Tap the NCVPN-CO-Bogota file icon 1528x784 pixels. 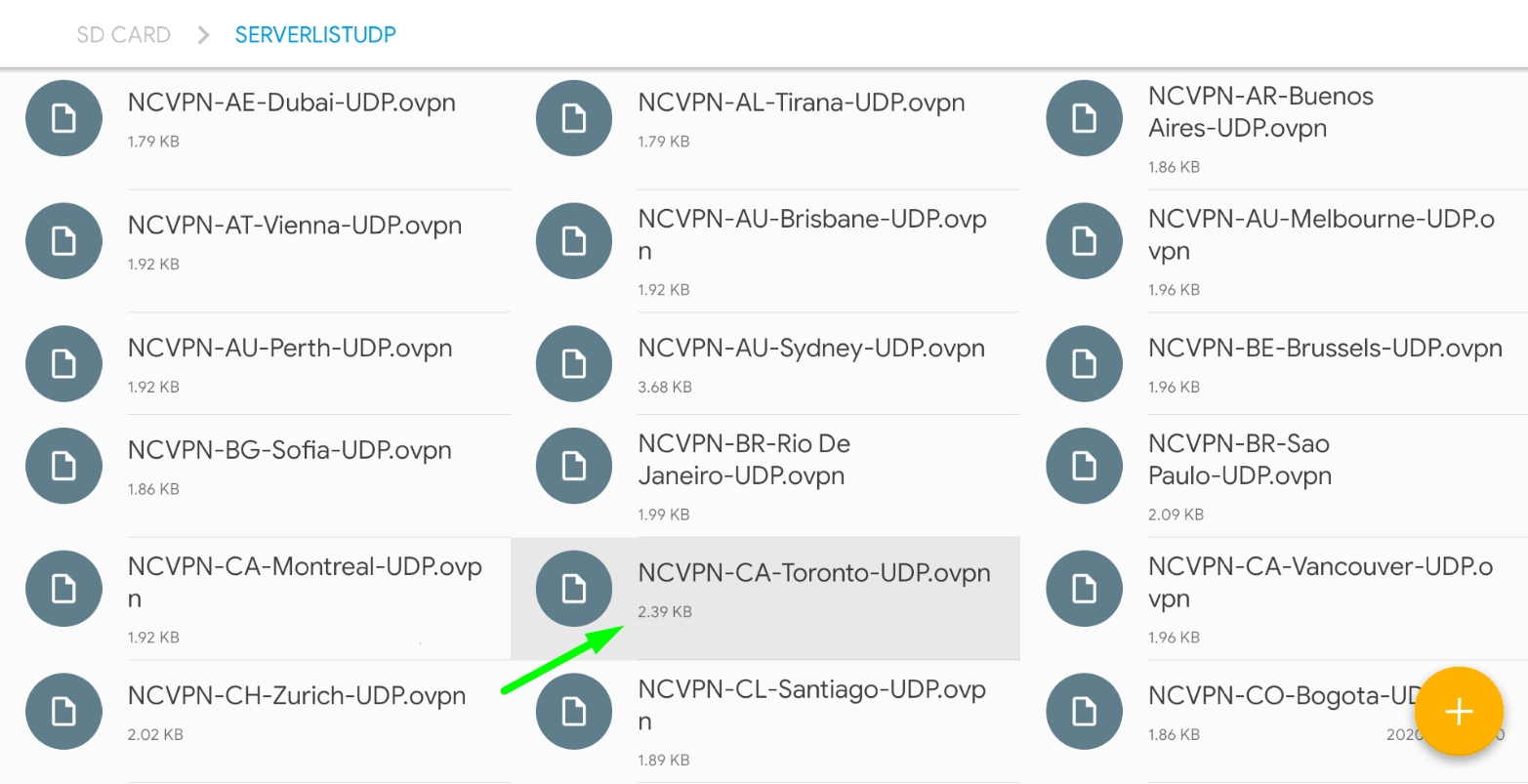point(1084,712)
